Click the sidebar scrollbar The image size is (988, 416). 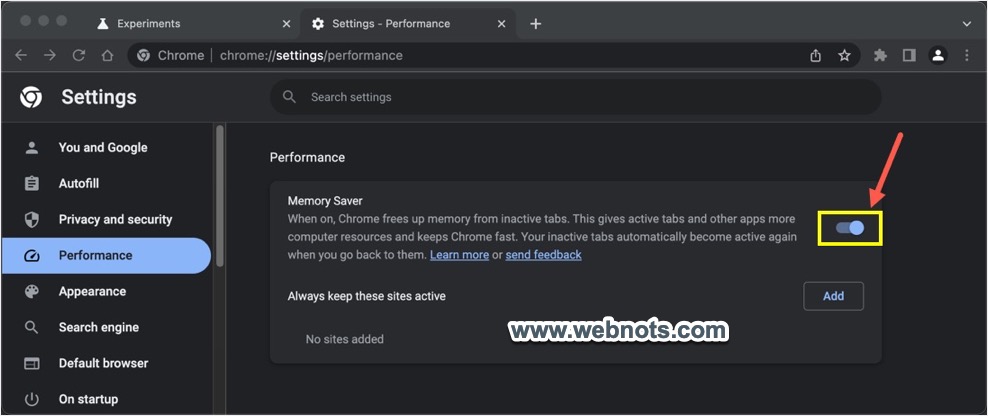pos(219,195)
